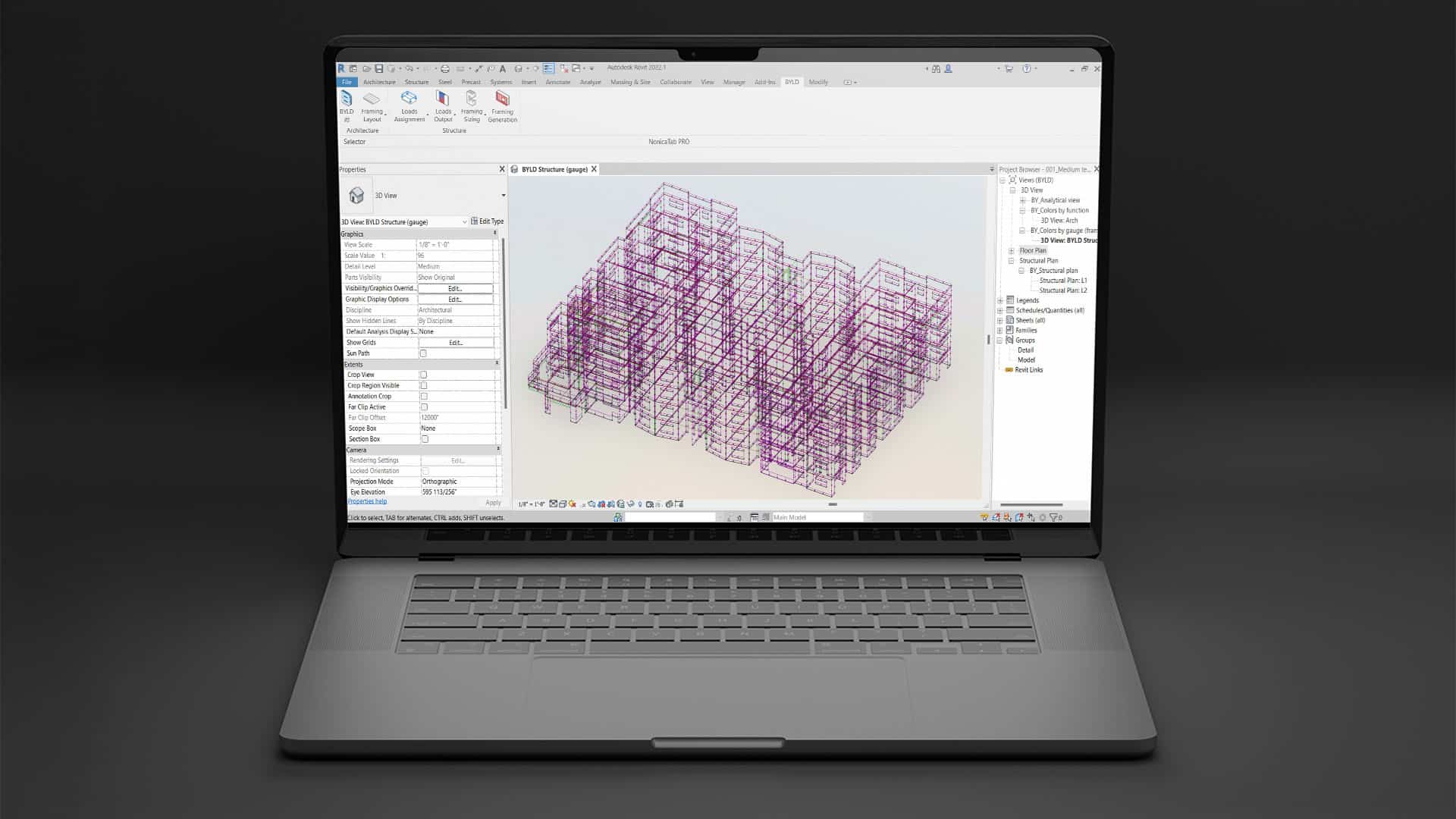Select Structural Plan: L1 in browser
This screenshot has width=1456, height=819.
point(1062,281)
